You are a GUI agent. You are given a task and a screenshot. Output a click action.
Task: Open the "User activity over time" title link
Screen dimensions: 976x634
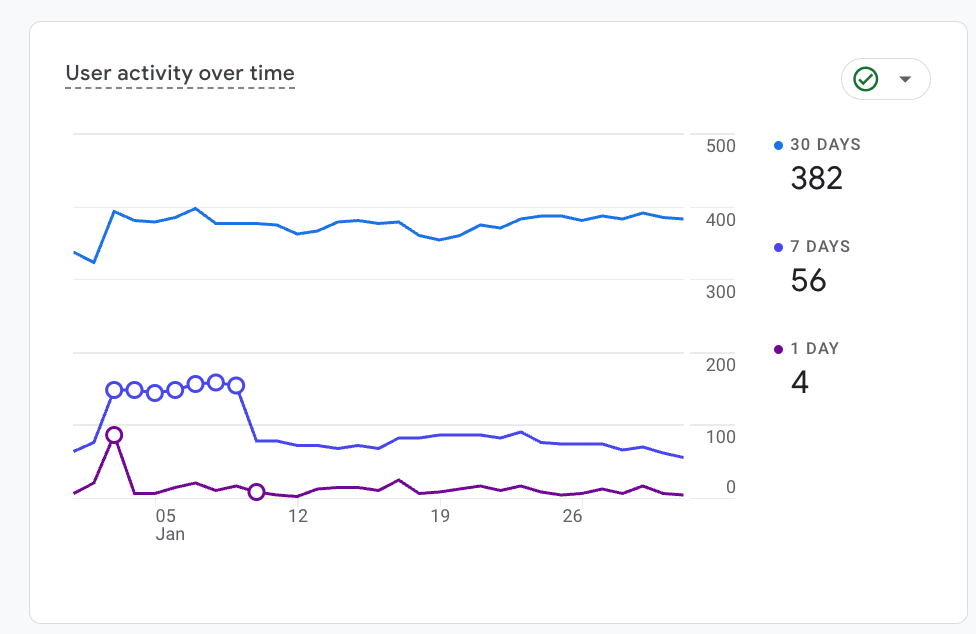tap(180, 73)
